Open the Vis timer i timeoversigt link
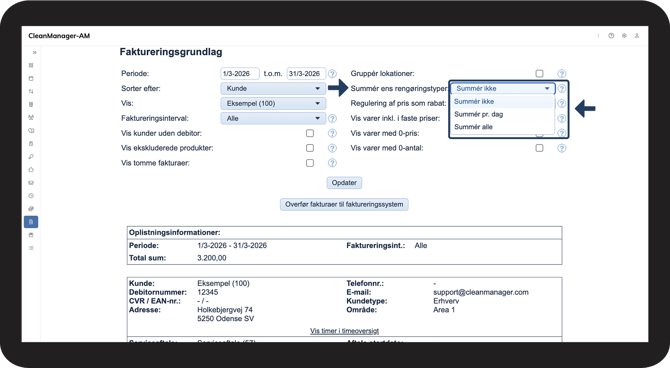670x368 pixels. click(x=344, y=331)
